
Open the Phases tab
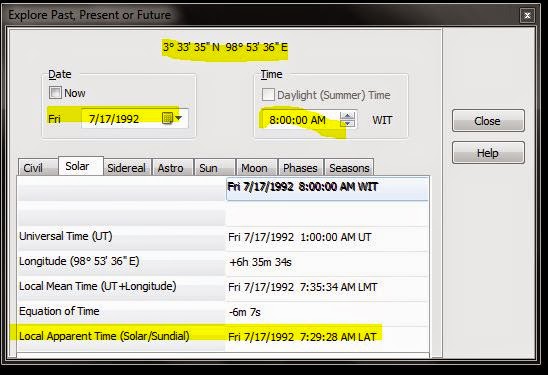[x=301, y=168]
